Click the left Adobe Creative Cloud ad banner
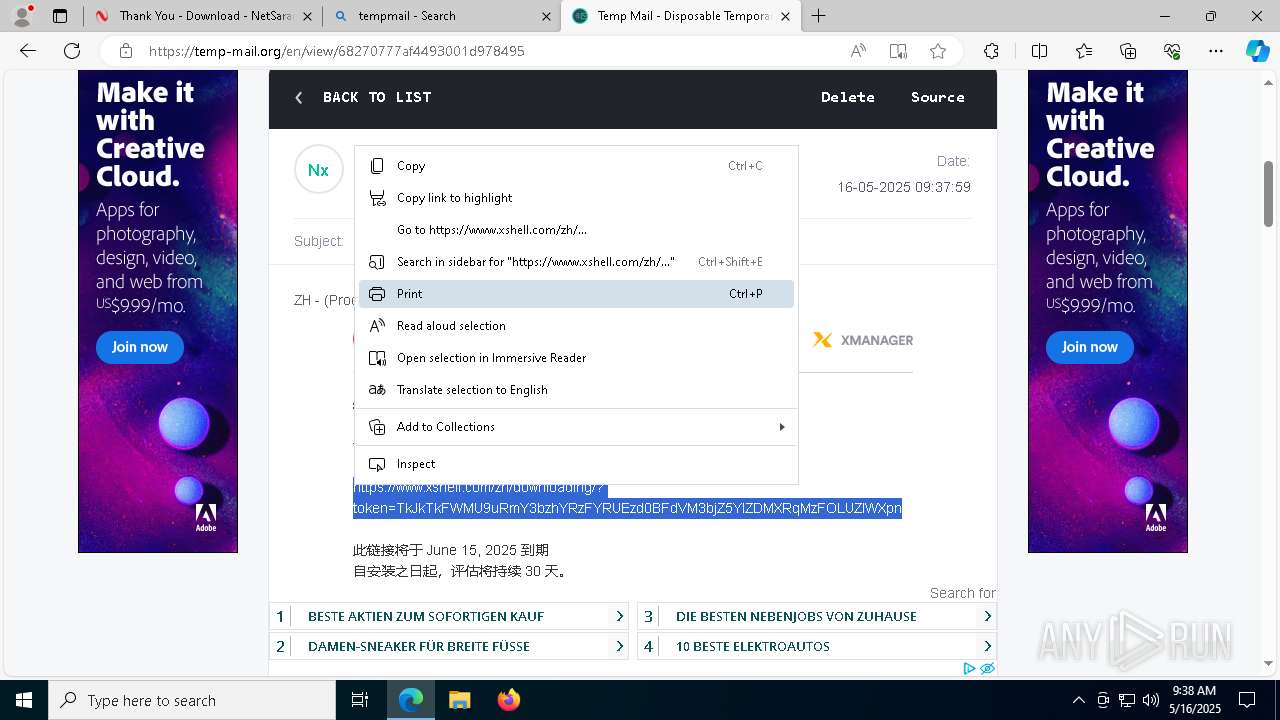Image resolution: width=1280 pixels, height=720 pixels. click(158, 311)
